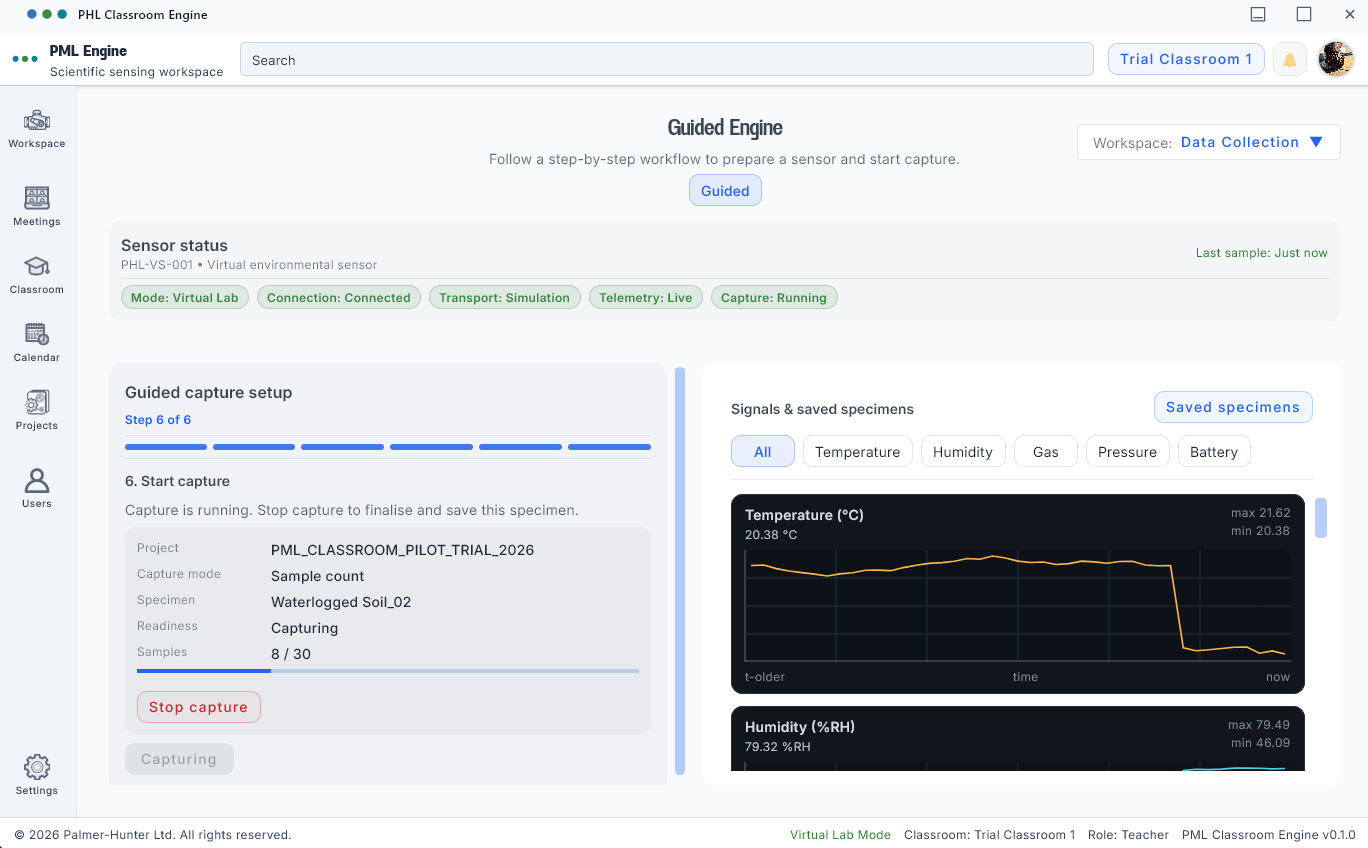Click the Capture: Running status chip

click(x=774, y=297)
